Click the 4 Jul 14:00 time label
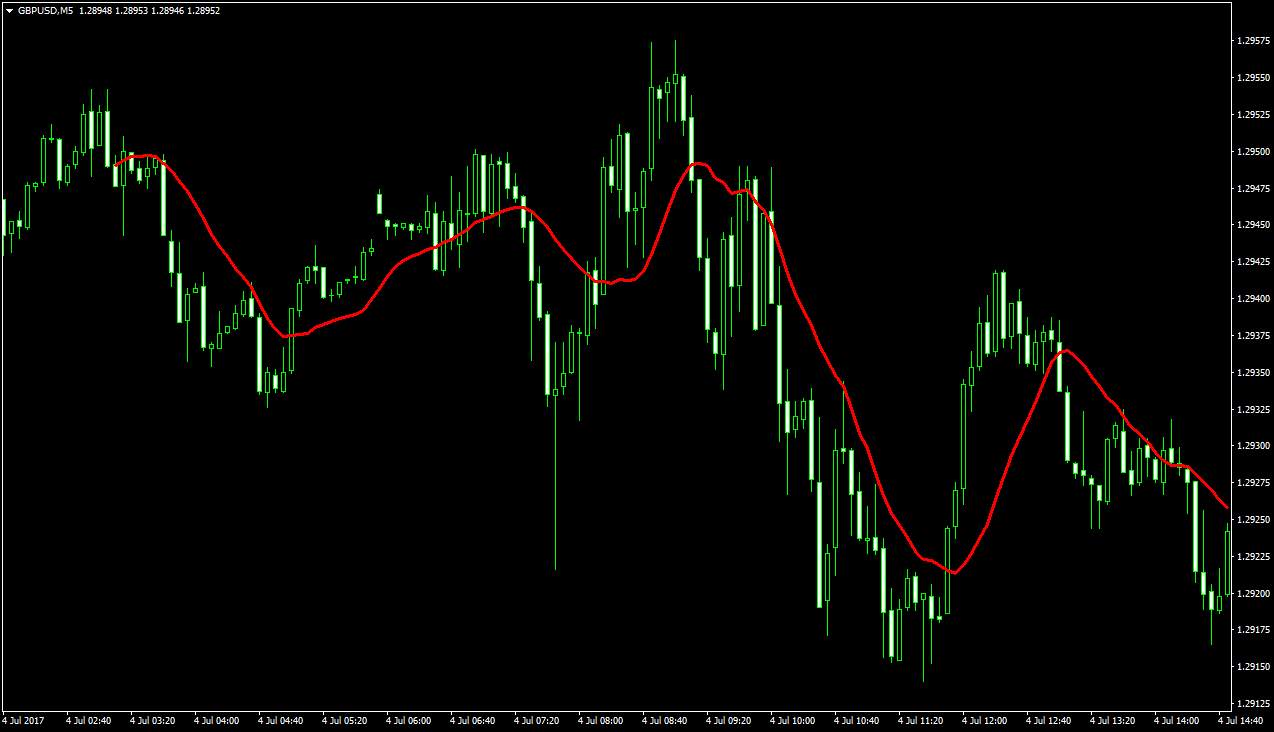Viewport: 1274px width, 732px height. tap(1177, 720)
